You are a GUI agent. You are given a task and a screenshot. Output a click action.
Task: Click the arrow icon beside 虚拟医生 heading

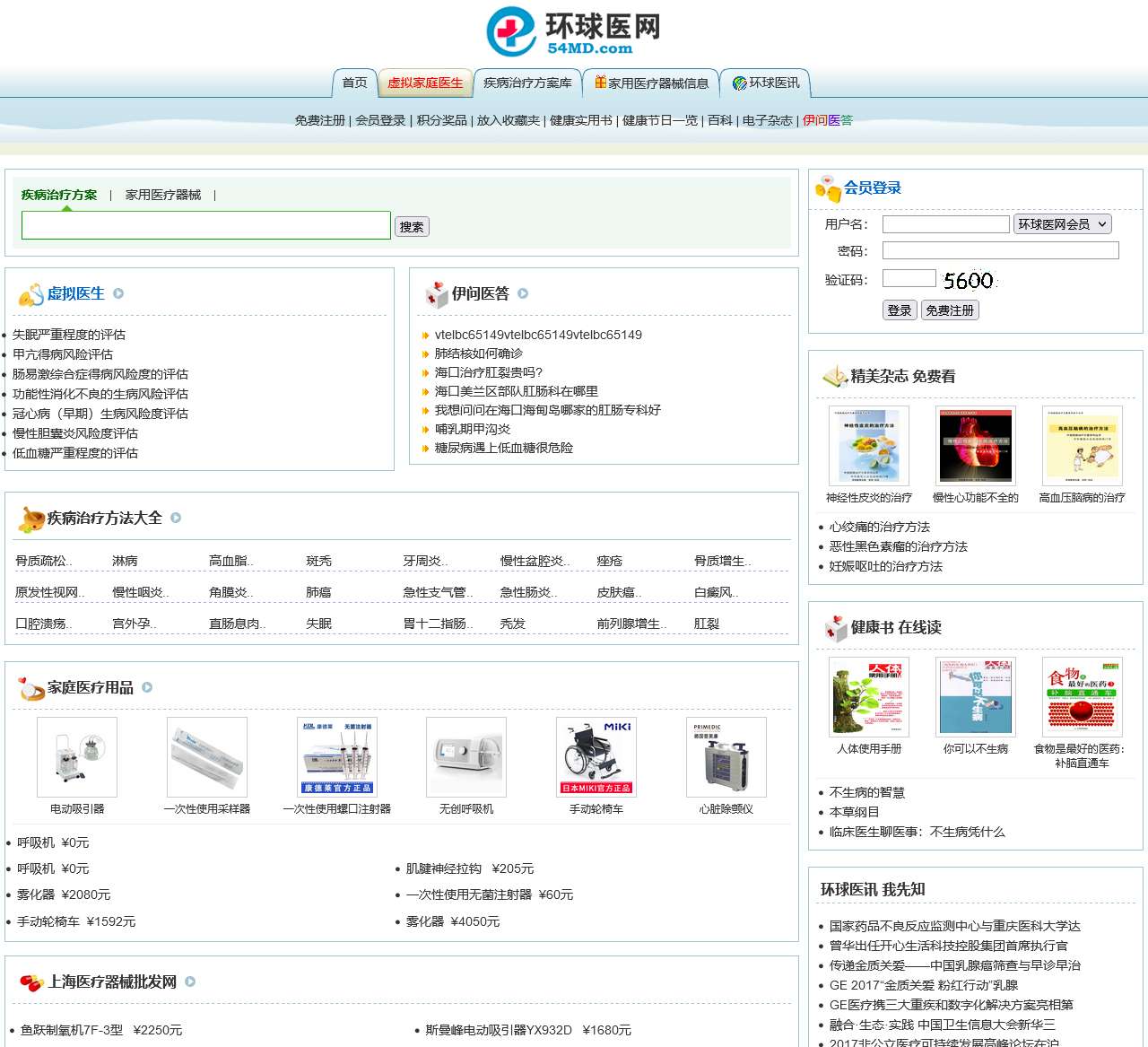(118, 293)
